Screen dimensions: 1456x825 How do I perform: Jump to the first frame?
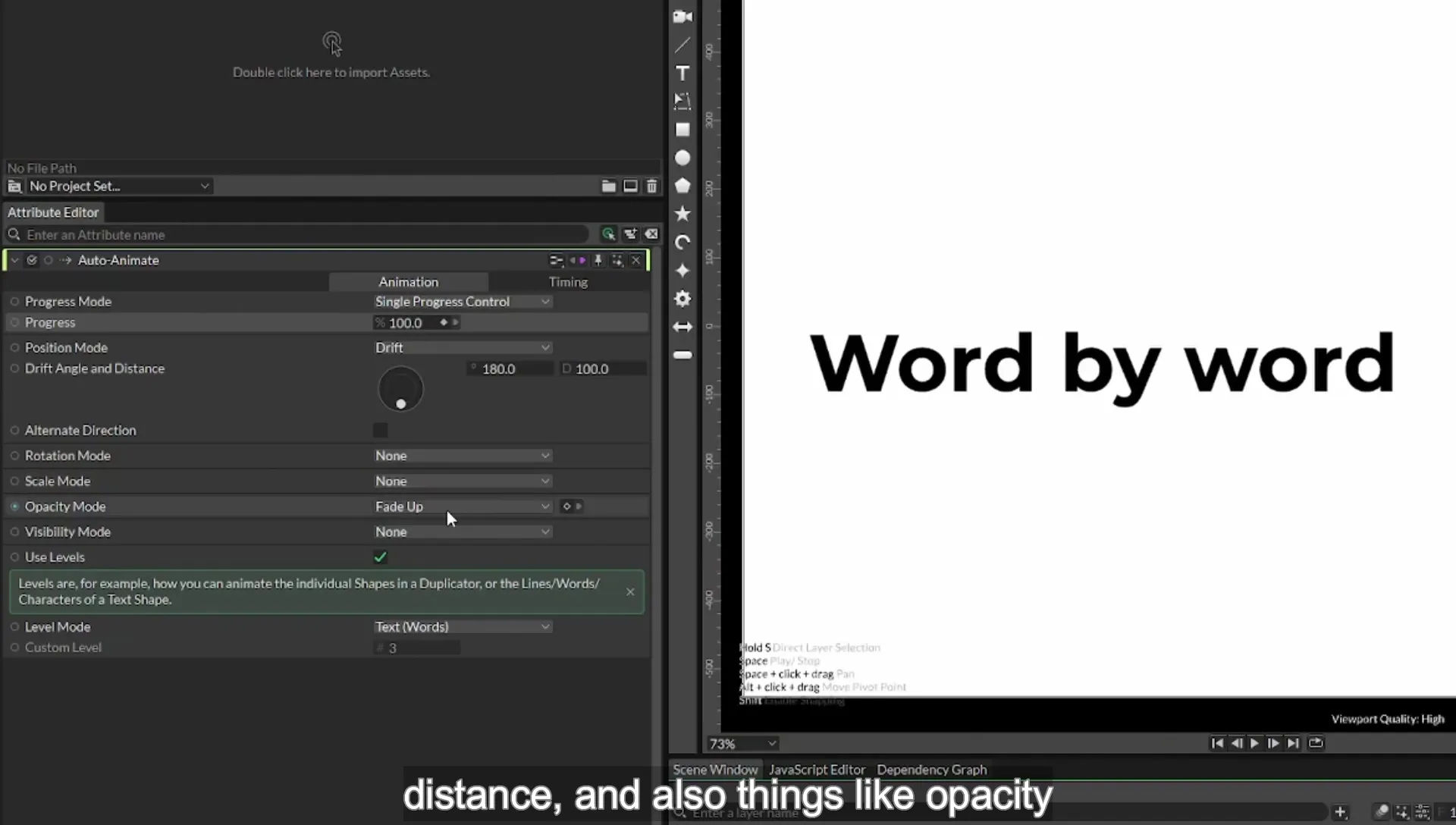click(1217, 743)
